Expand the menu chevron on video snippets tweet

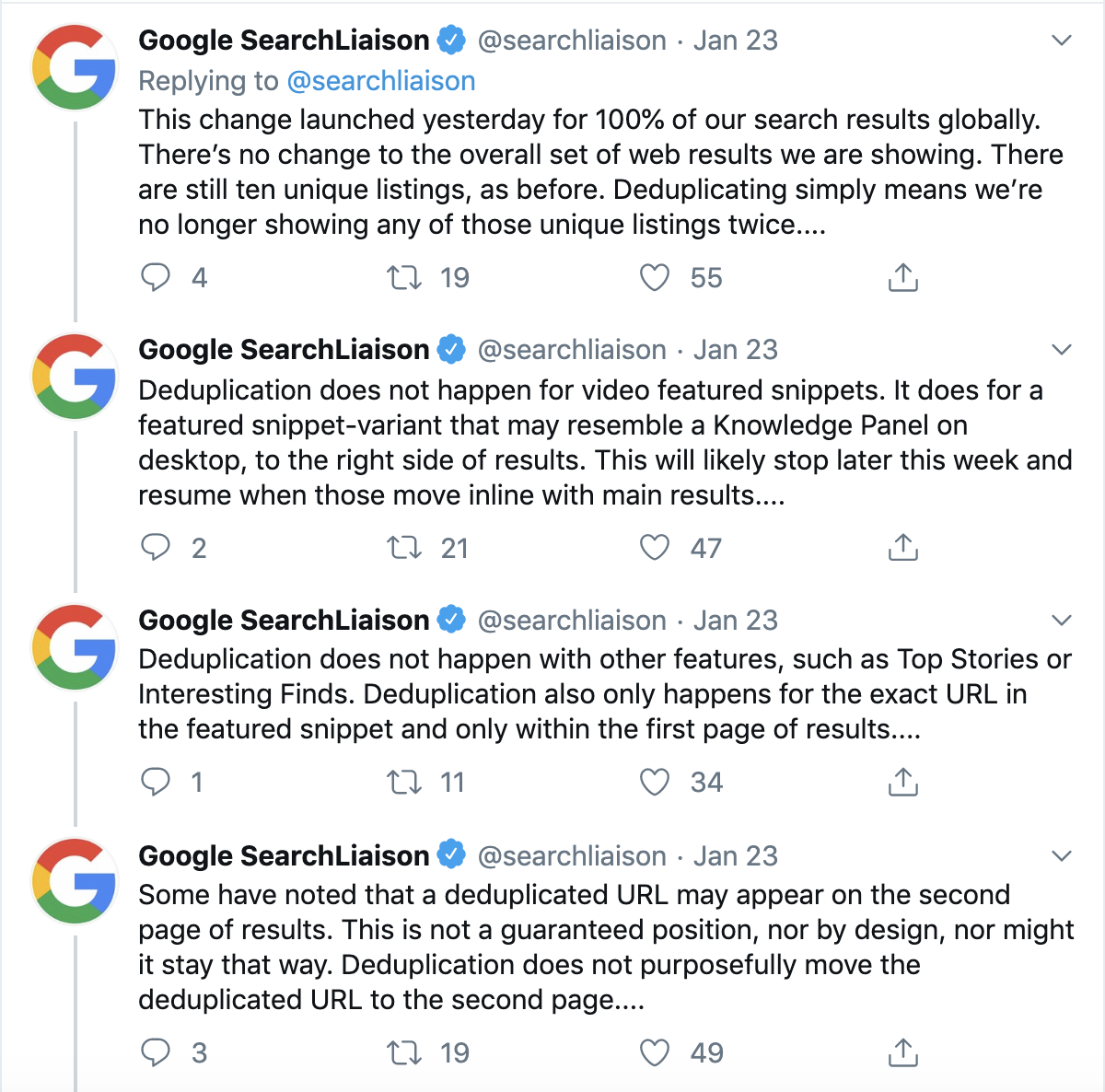(1062, 350)
